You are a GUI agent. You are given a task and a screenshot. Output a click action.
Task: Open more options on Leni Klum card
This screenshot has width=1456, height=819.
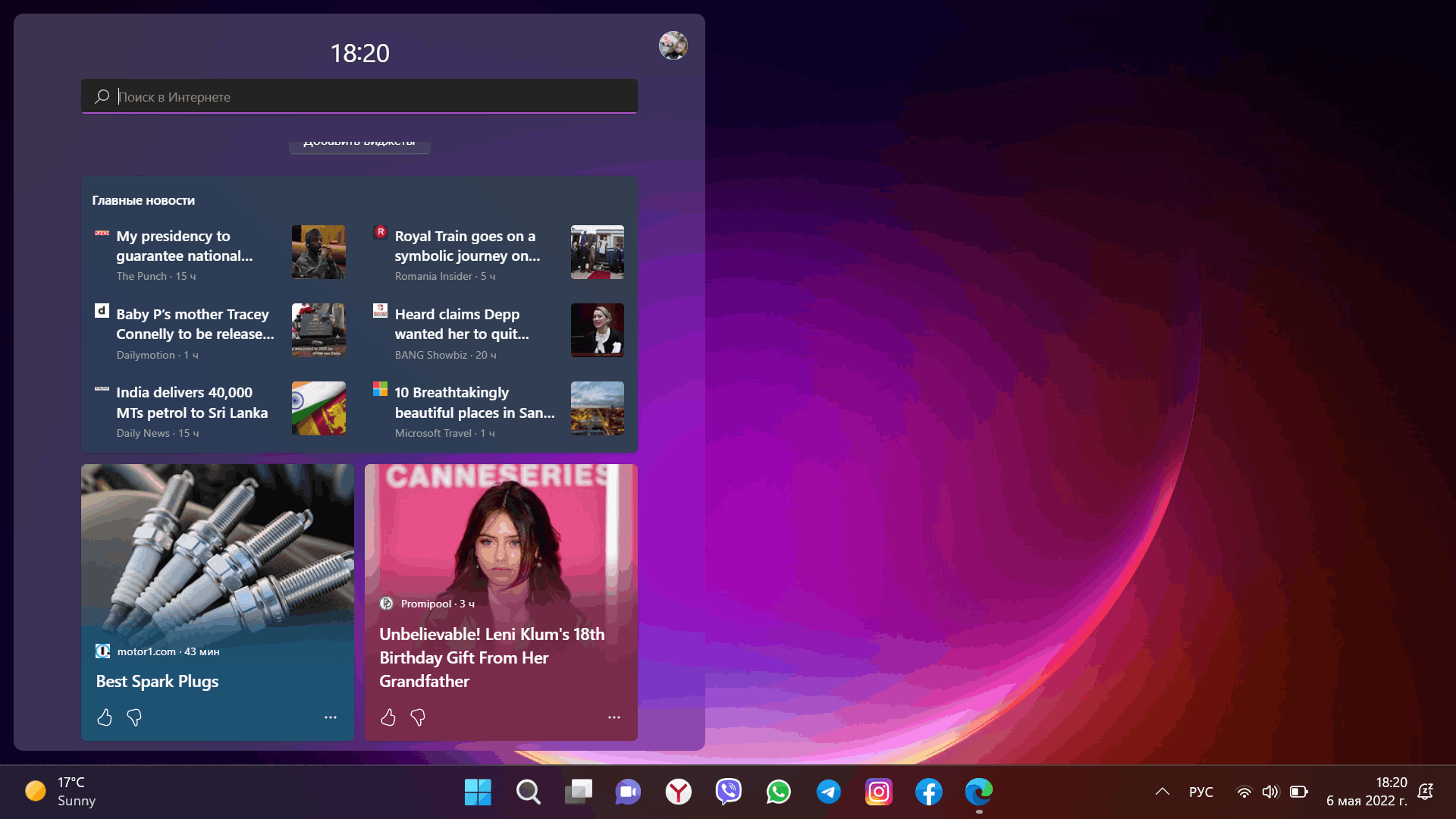click(614, 717)
